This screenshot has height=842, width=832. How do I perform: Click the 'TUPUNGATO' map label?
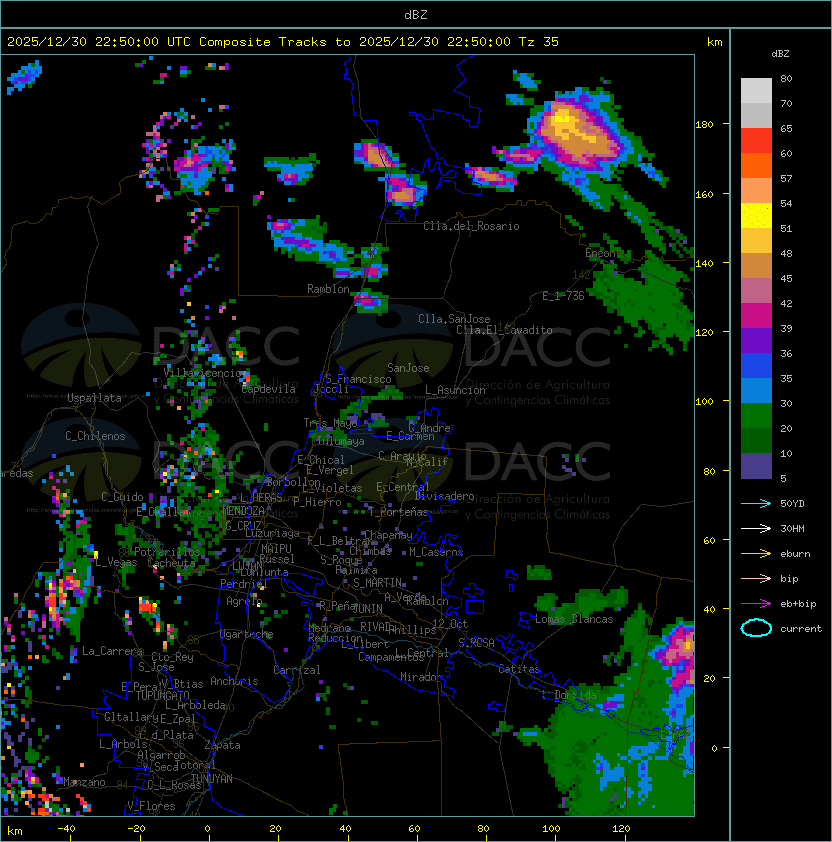162,695
